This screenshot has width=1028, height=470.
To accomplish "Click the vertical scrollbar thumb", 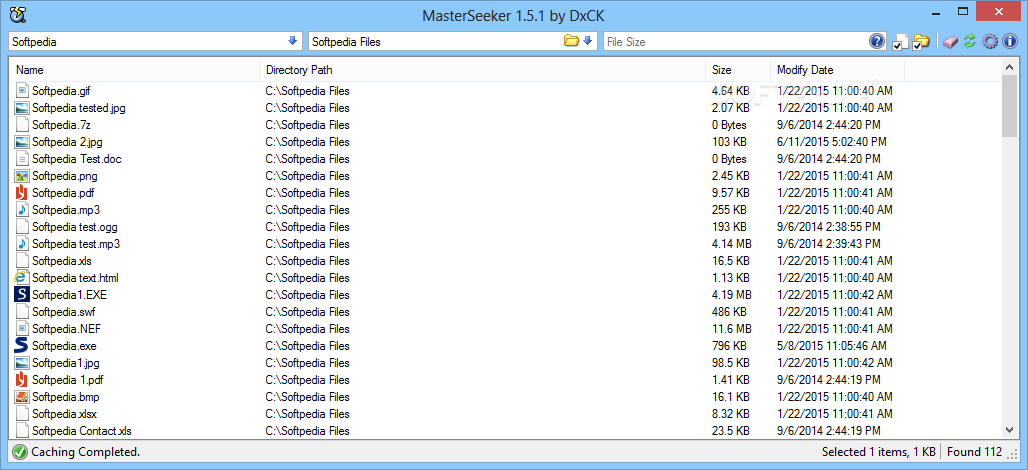I will tap(1009, 105).
